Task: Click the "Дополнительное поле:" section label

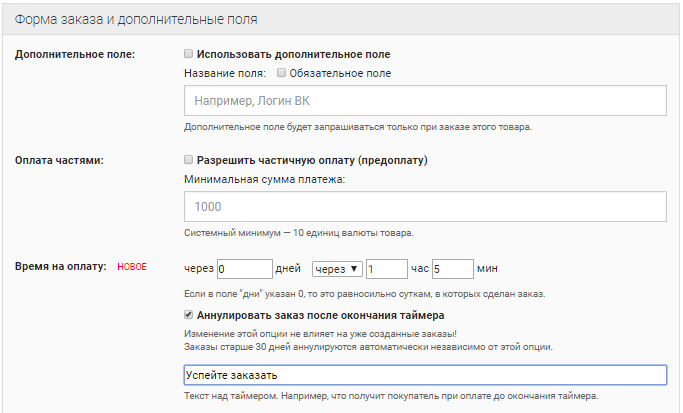Action: 75,54
